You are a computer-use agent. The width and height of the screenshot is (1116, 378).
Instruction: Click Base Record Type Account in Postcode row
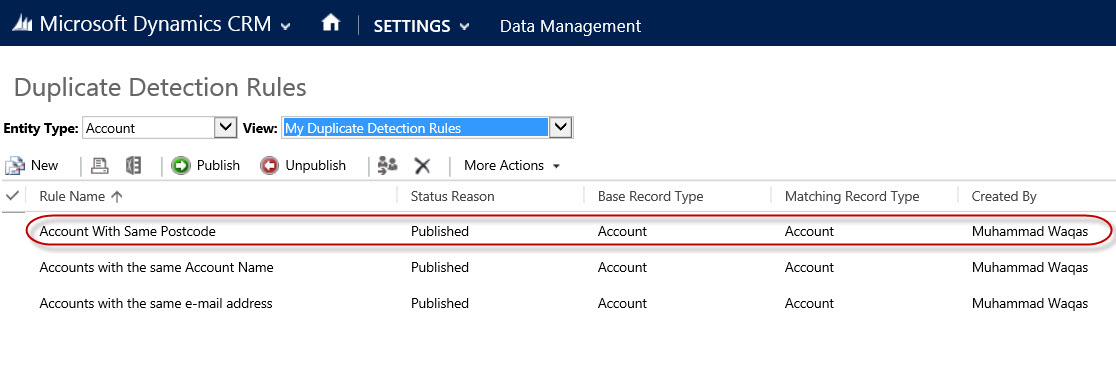[x=622, y=231]
